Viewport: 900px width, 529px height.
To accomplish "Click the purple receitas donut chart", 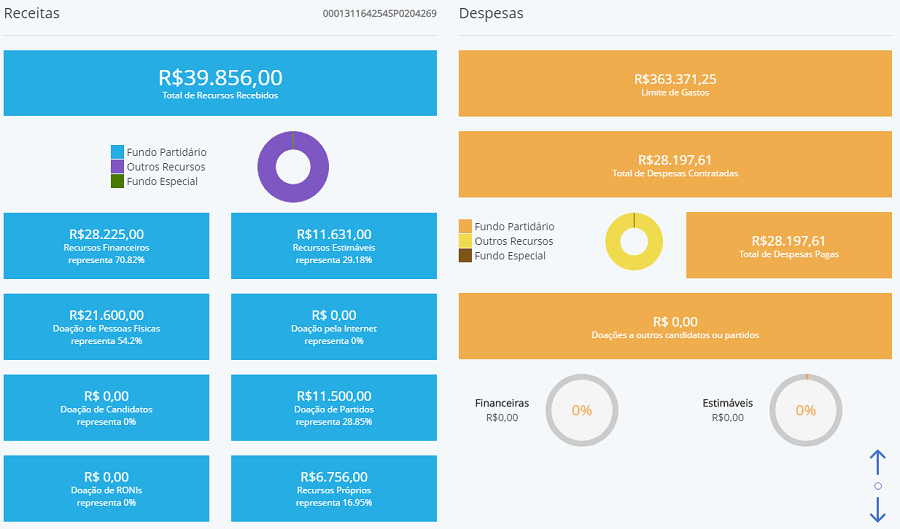I will pos(293,167).
